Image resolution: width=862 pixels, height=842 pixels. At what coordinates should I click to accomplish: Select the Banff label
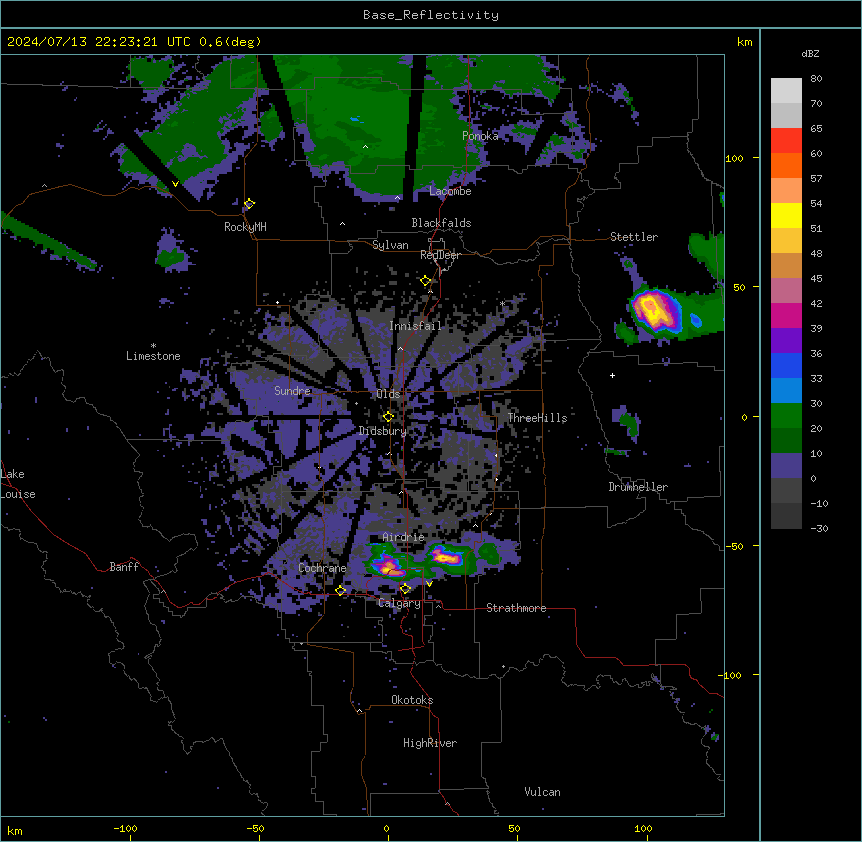click(x=124, y=567)
